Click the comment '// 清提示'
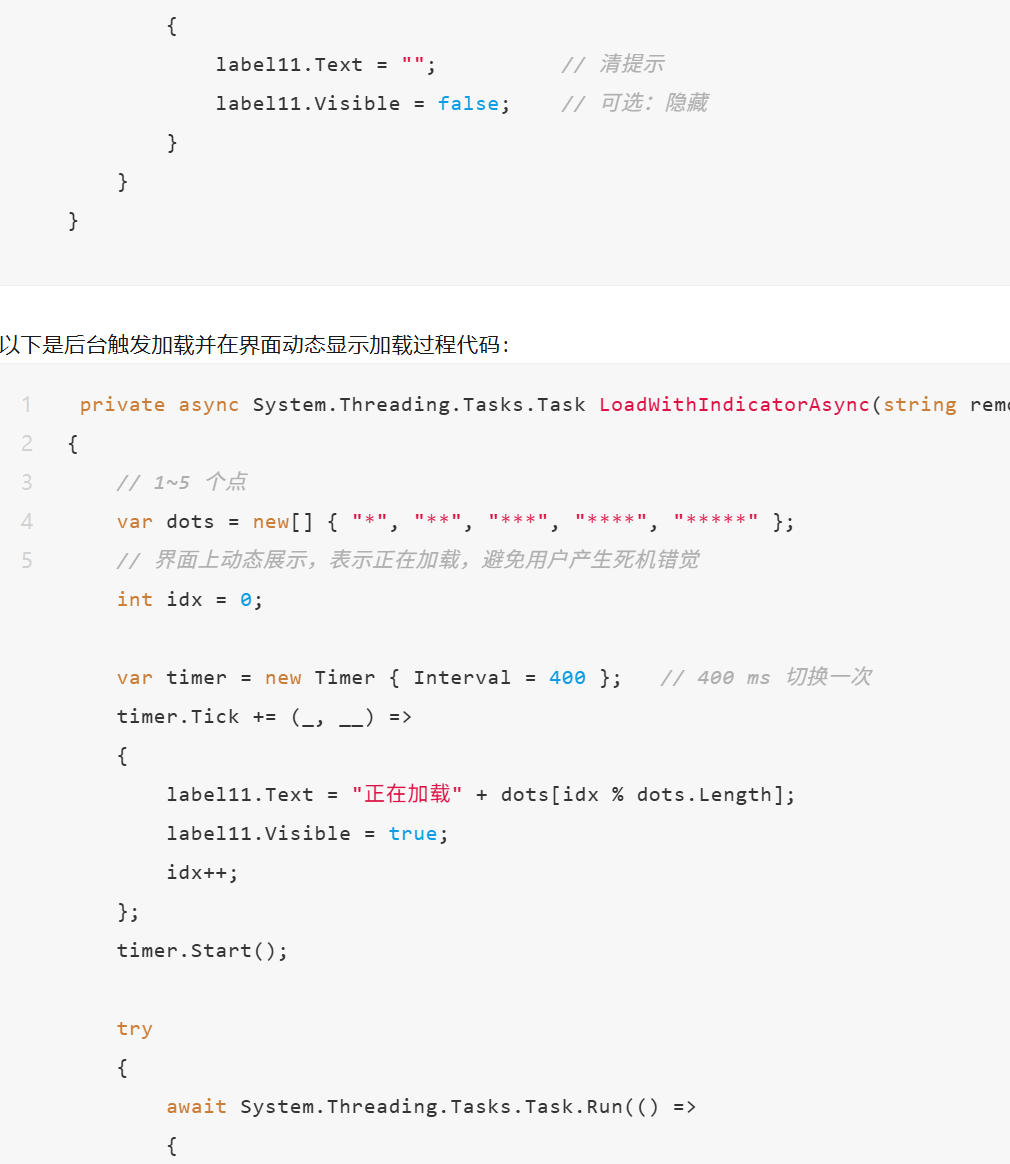 612,64
